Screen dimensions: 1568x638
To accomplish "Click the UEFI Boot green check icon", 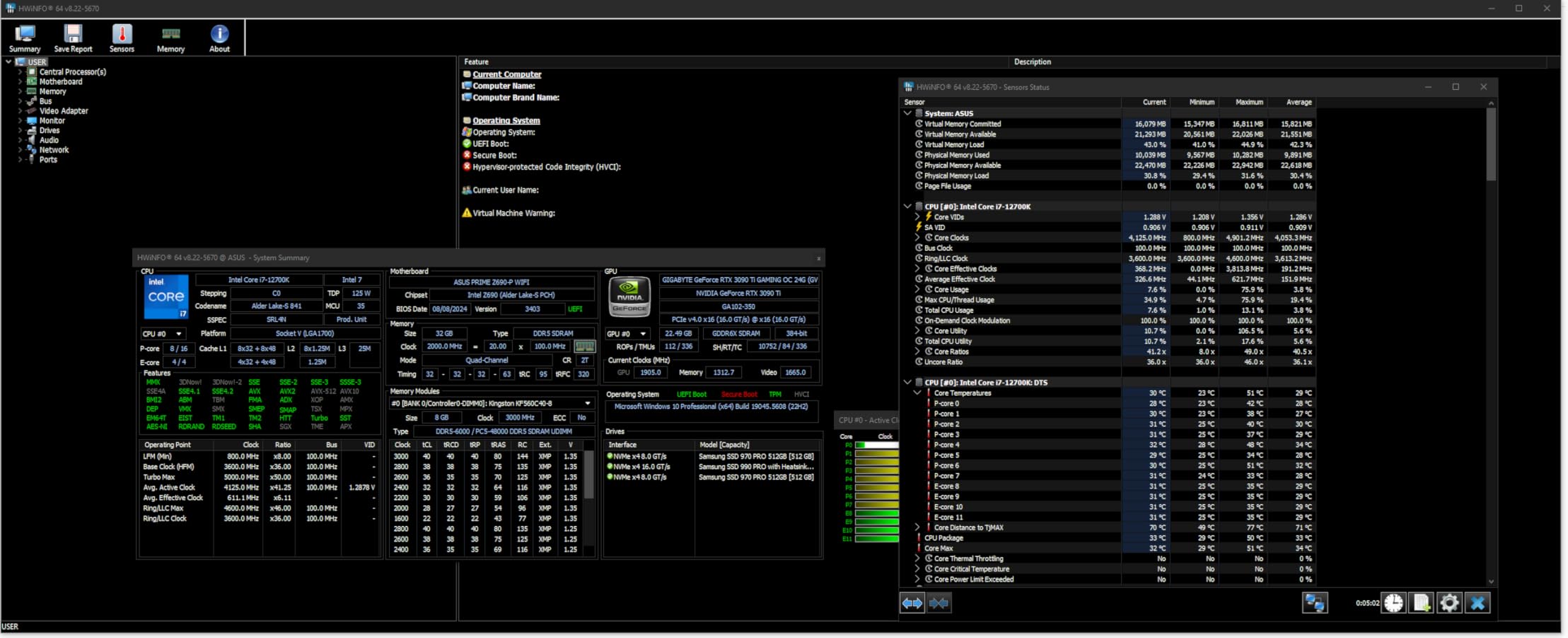I will [x=467, y=144].
